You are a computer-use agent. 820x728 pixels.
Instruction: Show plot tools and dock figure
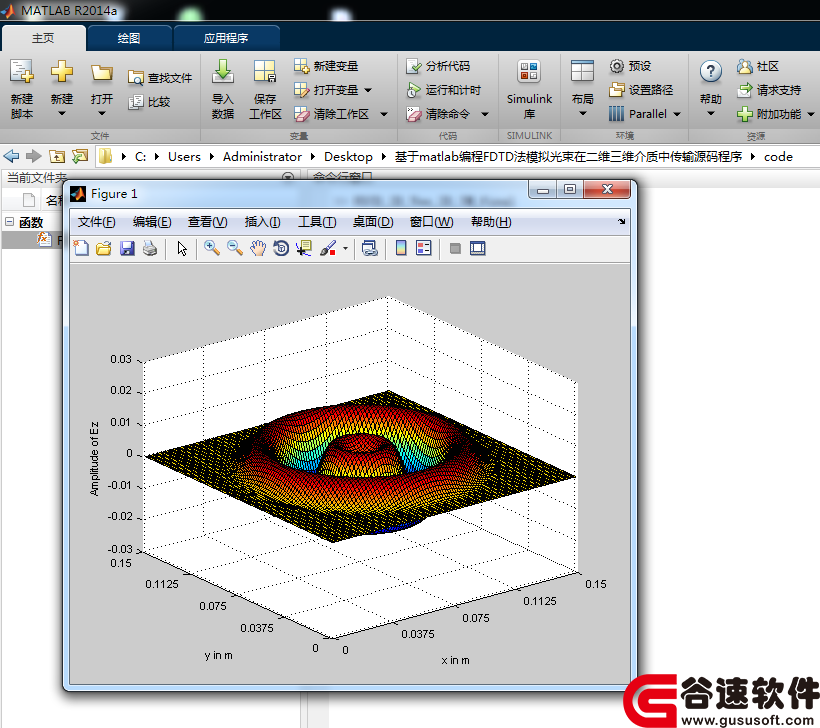coord(477,248)
